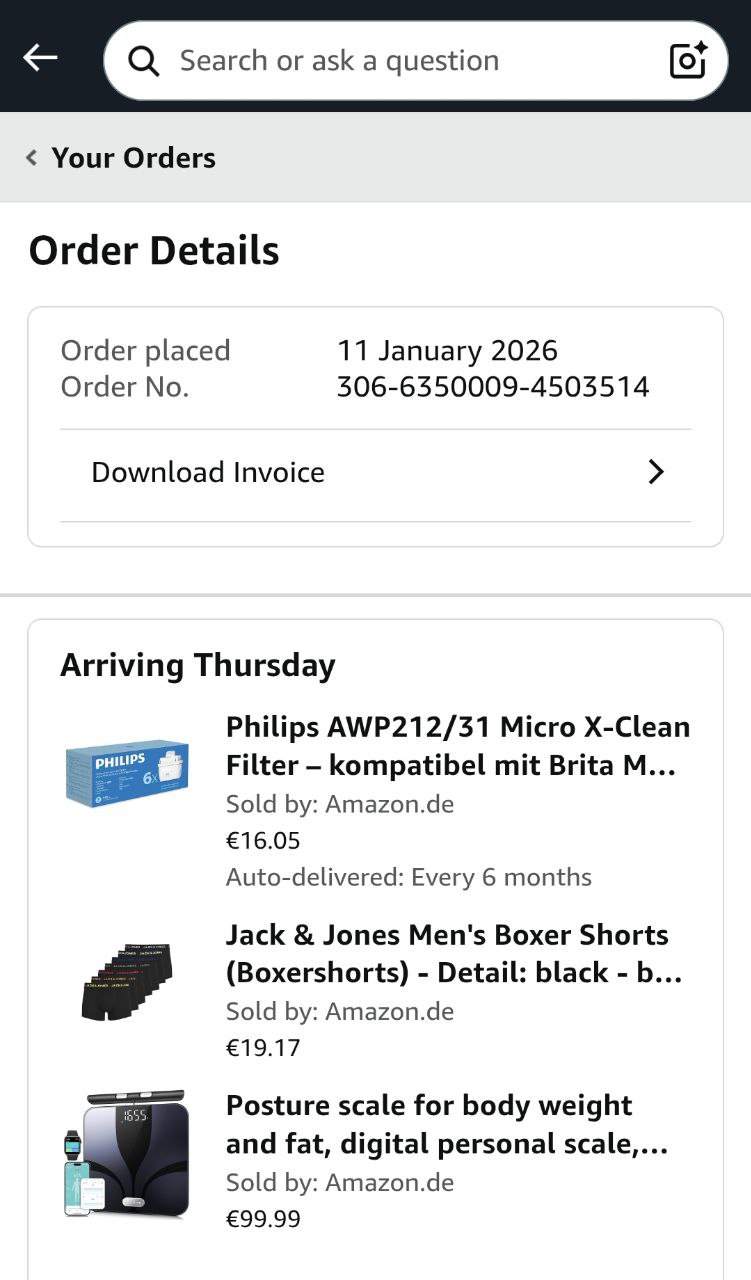Open Posture scale for body weight title
The image size is (751, 1280).
(446, 1124)
